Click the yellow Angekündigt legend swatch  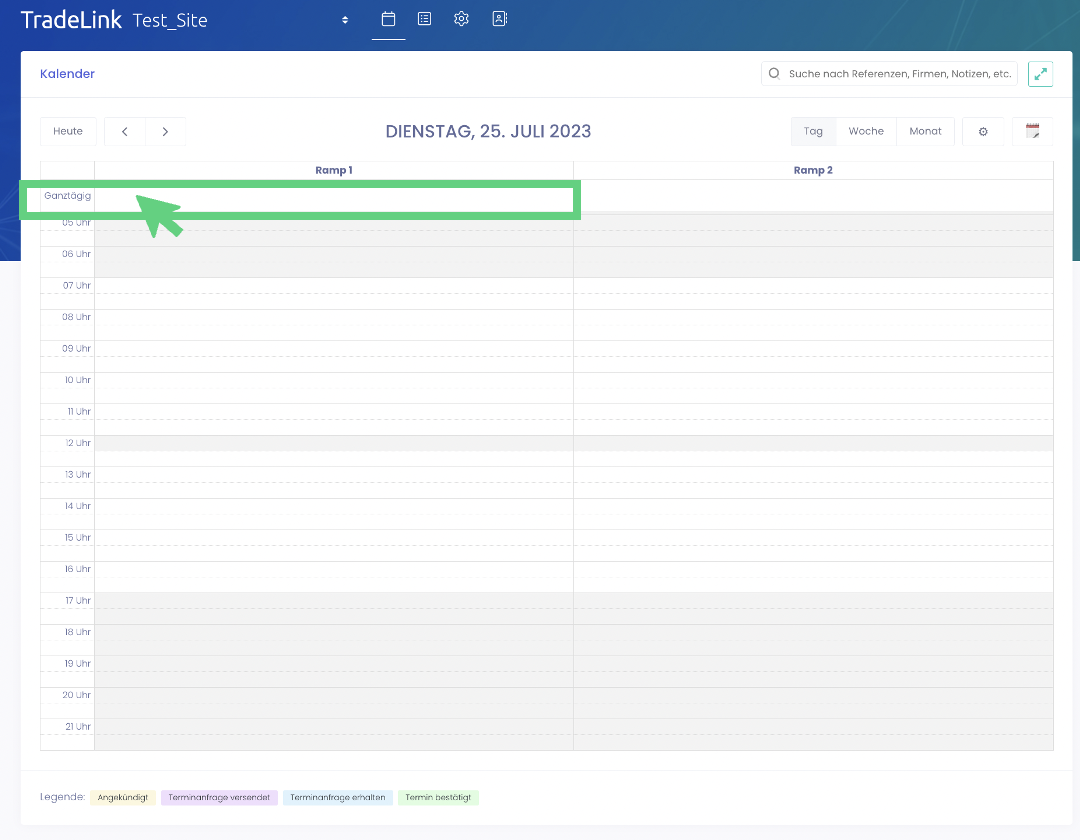coord(123,798)
